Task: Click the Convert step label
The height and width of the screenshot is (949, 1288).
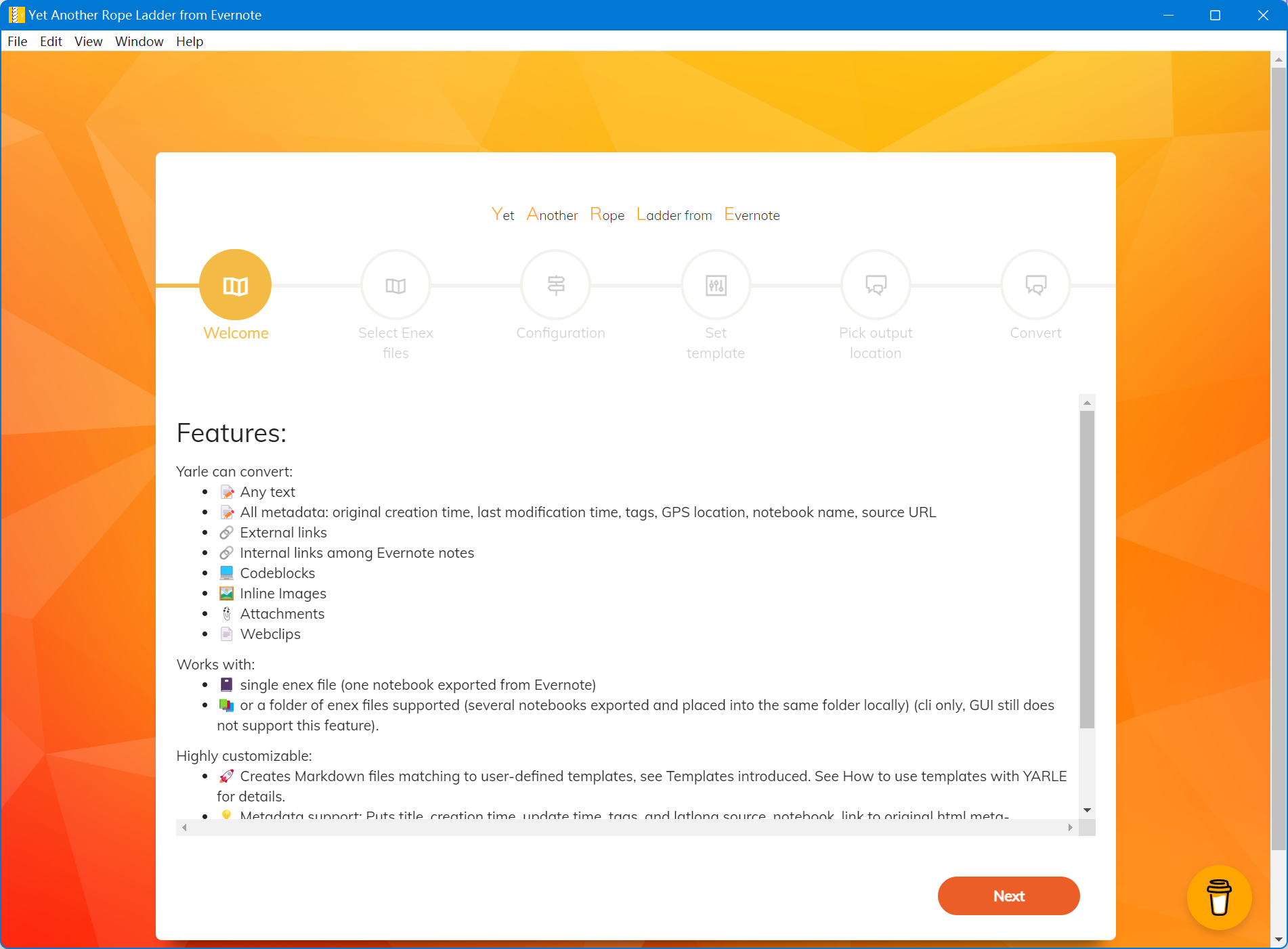Action: (1035, 333)
